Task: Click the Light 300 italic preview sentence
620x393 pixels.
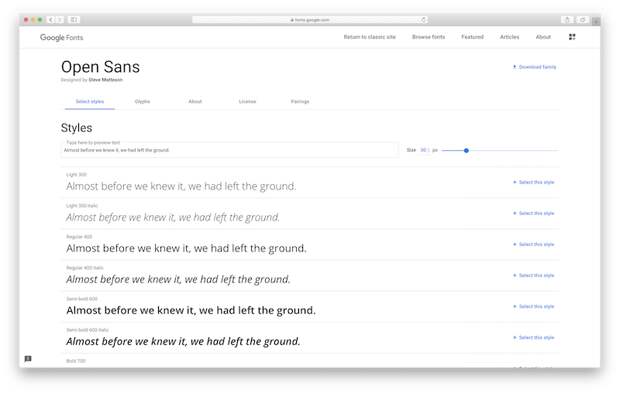Action: click(x=173, y=217)
